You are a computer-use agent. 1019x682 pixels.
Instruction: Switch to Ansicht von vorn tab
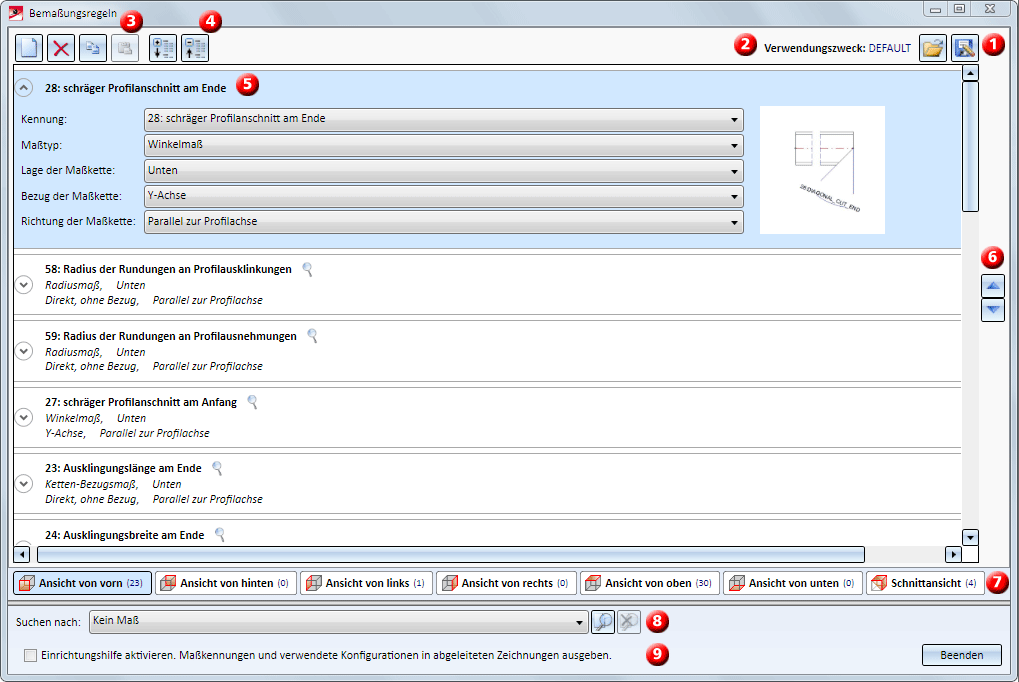point(83,583)
